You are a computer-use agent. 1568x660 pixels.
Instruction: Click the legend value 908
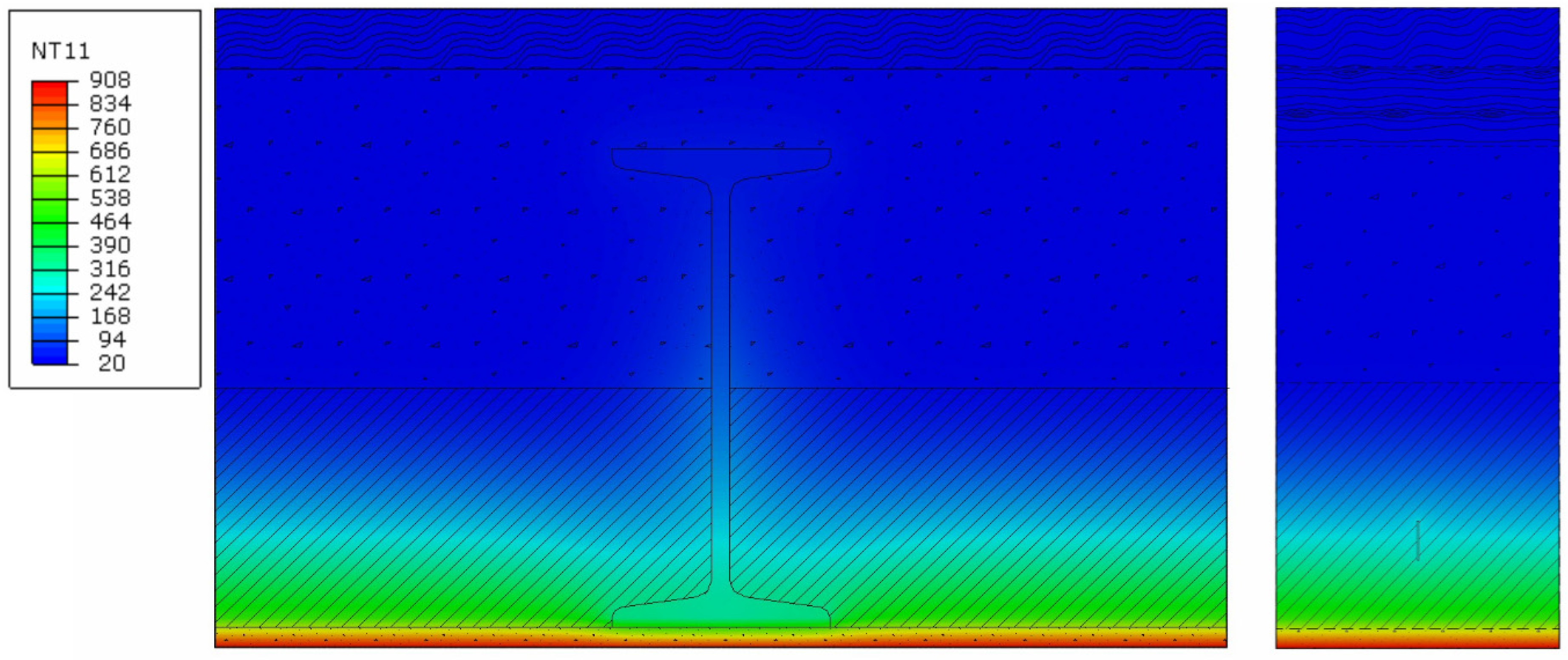pyautogui.click(x=110, y=80)
